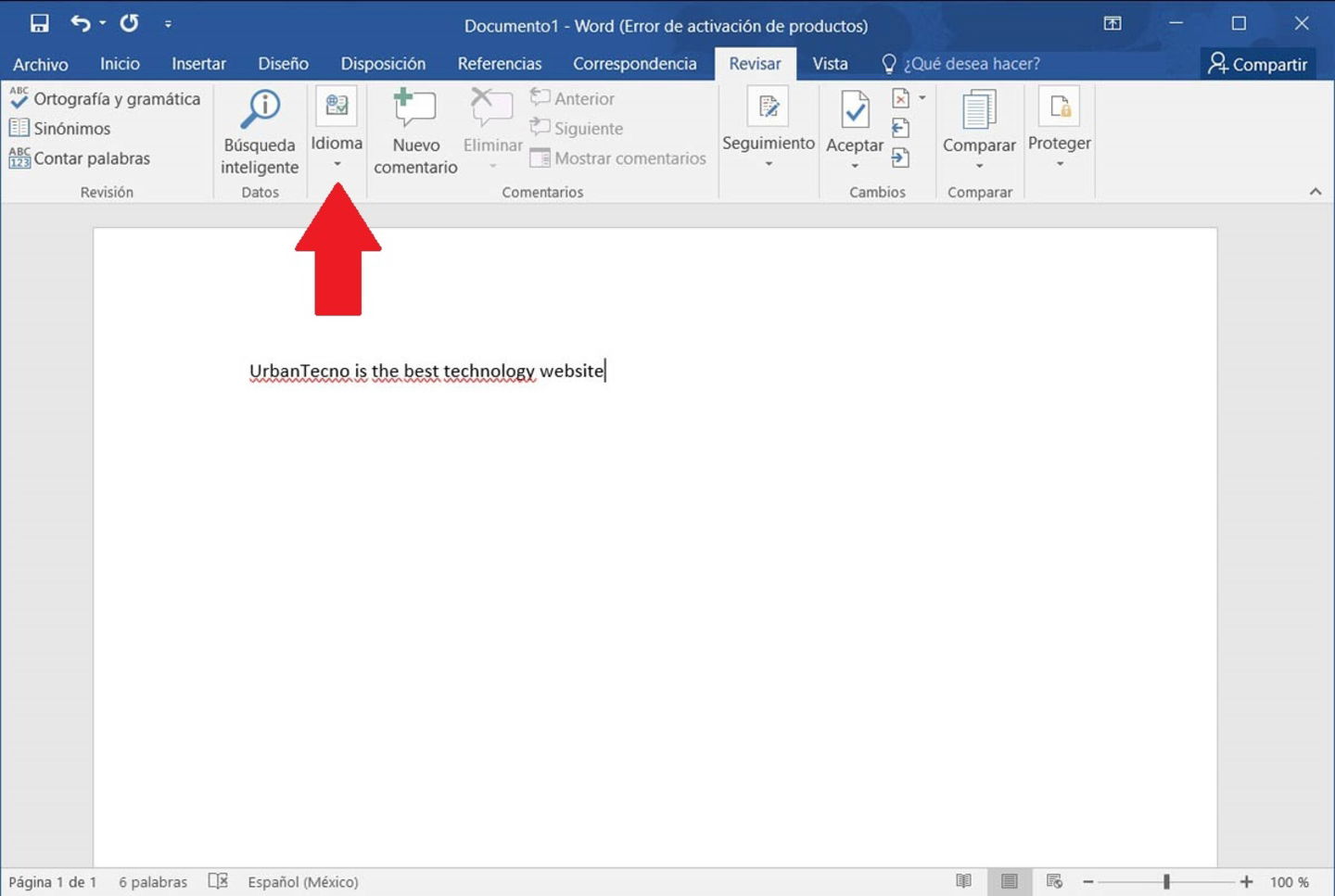Viewport: 1335px width, 896px height.
Task: Open the Idioma language menu
Action: (337, 129)
